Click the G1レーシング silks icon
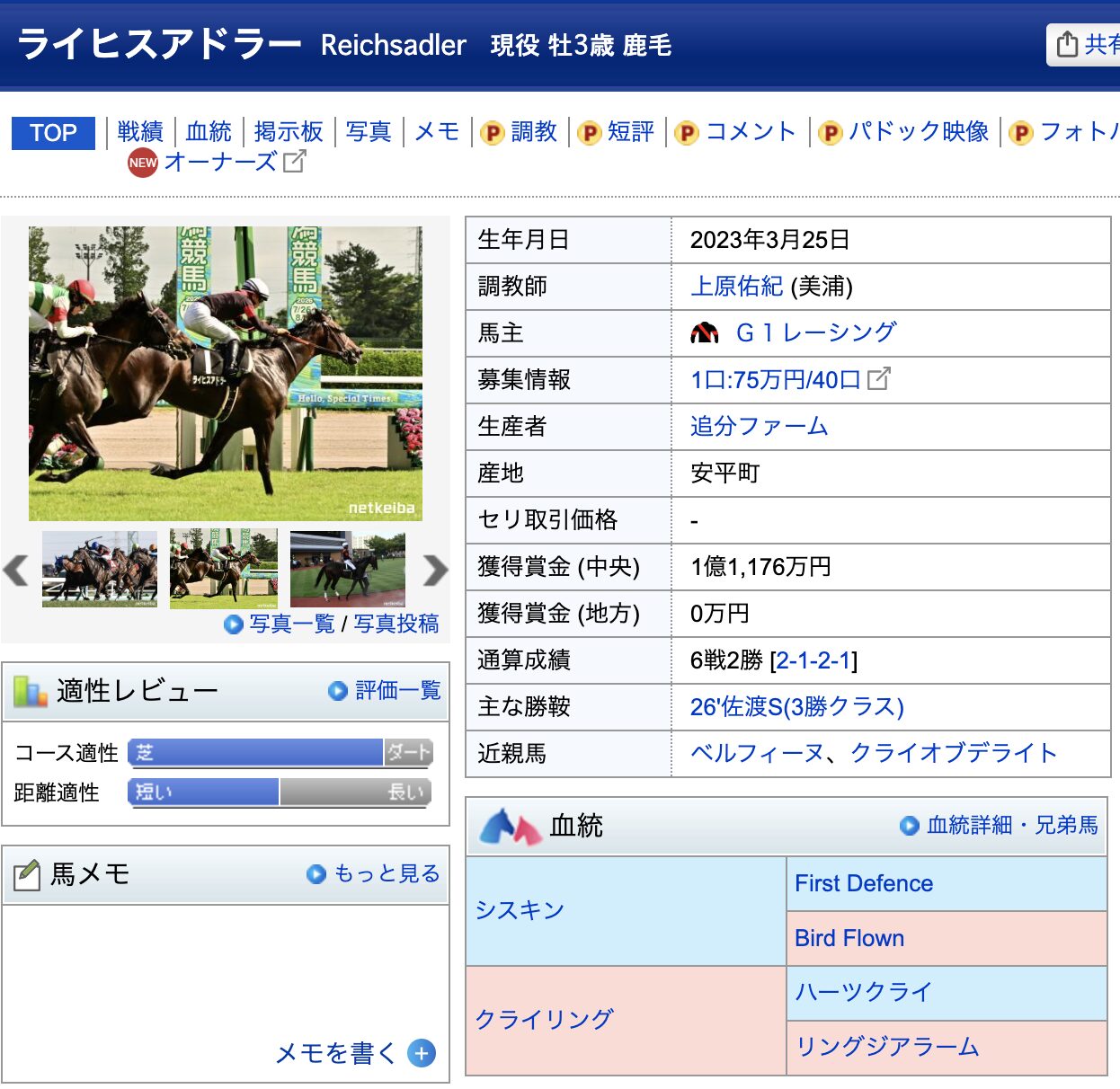Screen dimensions: 1120x1089 pos(705,333)
